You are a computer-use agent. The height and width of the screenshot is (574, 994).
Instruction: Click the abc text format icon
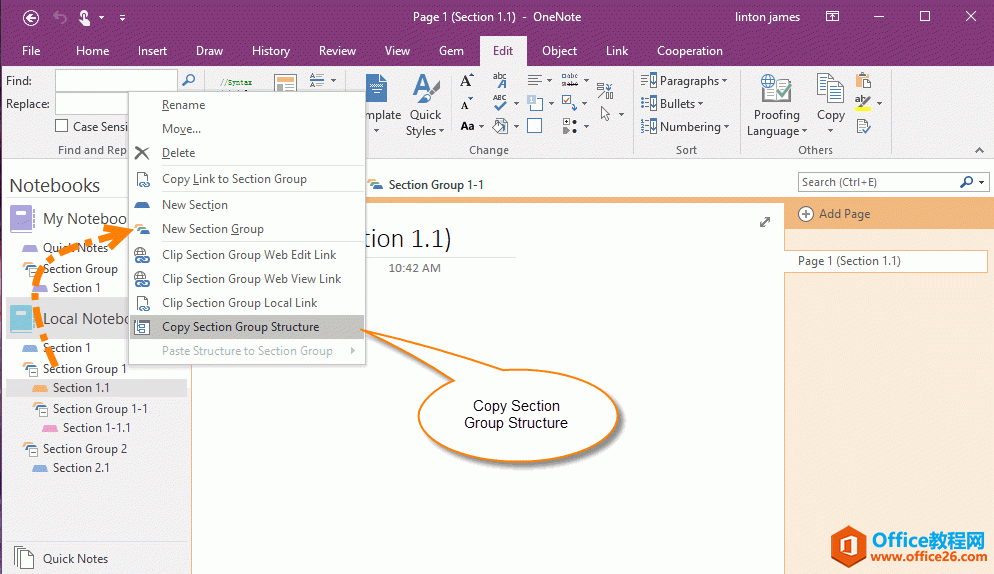(x=500, y=80)
